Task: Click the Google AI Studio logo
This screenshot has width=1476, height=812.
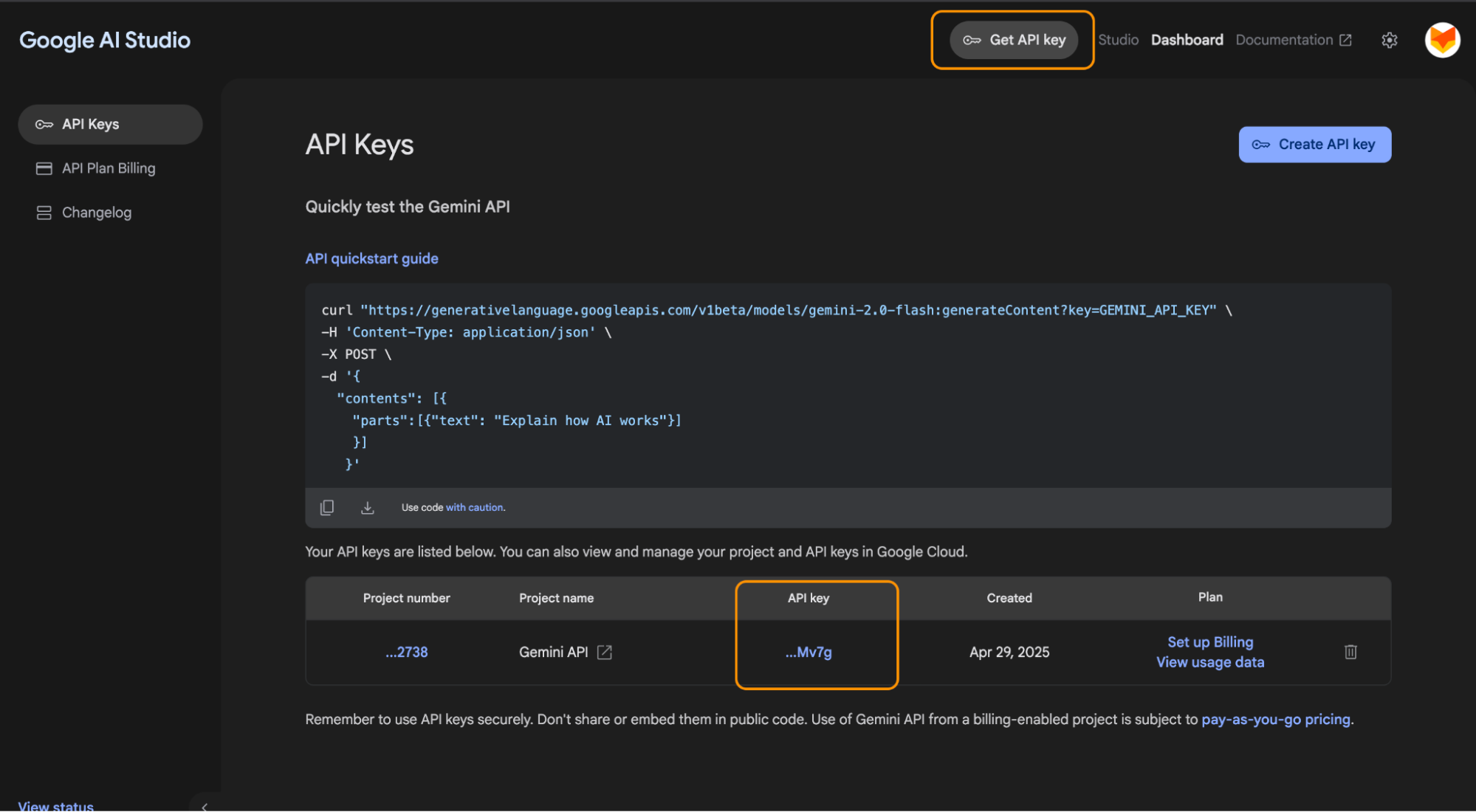Action: [x=105, y=40]
